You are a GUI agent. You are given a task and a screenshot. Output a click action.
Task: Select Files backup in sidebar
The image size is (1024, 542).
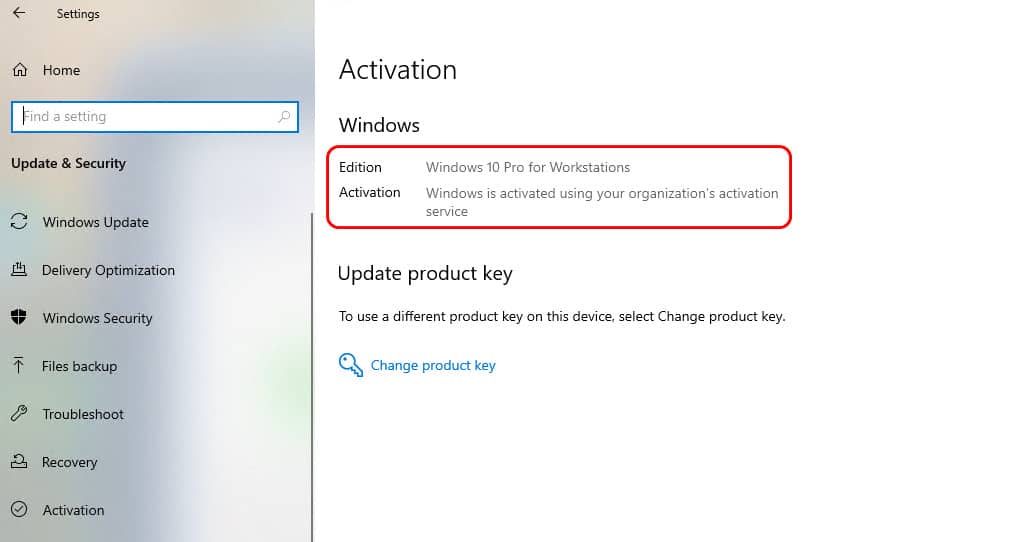point(79,366)
